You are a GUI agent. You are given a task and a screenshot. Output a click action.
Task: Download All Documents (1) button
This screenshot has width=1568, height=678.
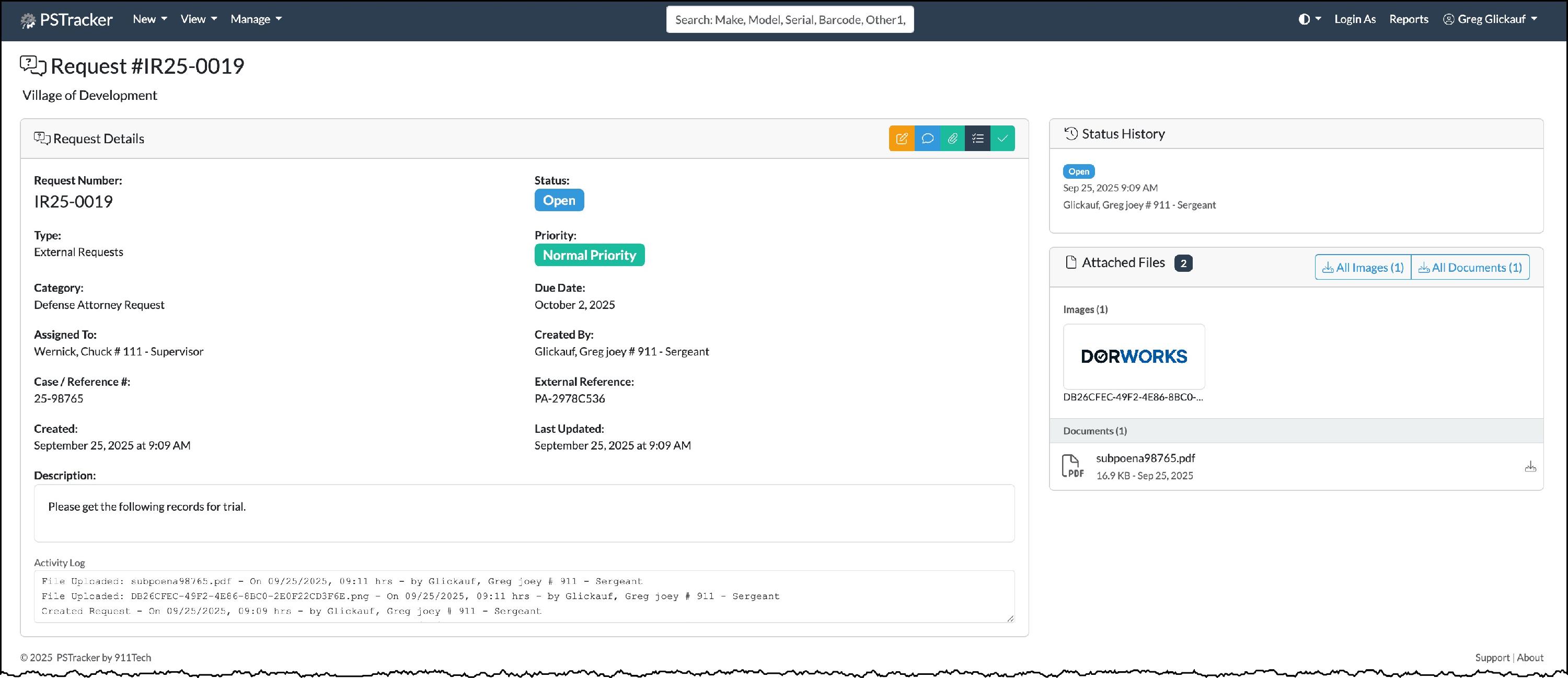[1470, 268]
